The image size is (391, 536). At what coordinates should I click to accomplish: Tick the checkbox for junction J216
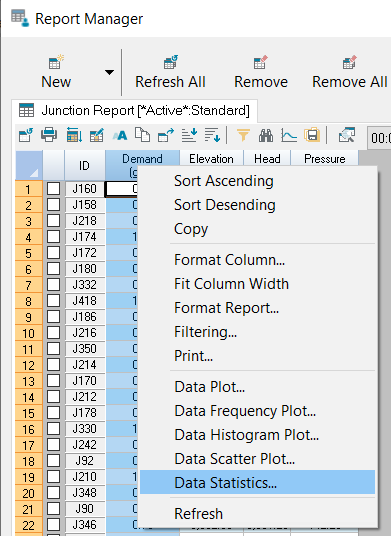pos(53,333)
